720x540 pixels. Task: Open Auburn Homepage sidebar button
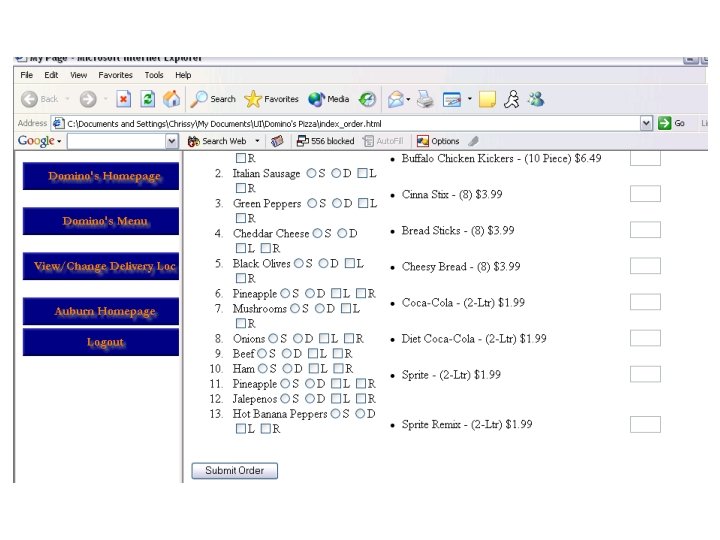[101, 311]
